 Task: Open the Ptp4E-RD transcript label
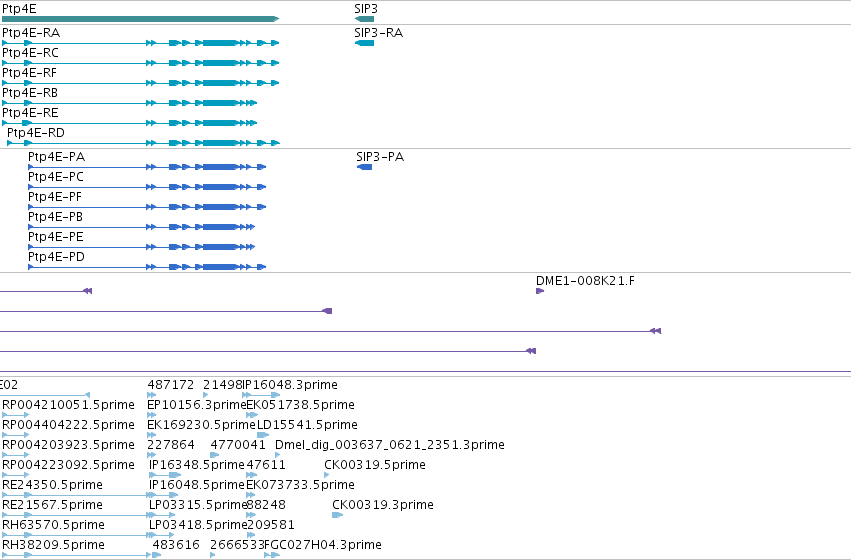click(x=36, y=133)
